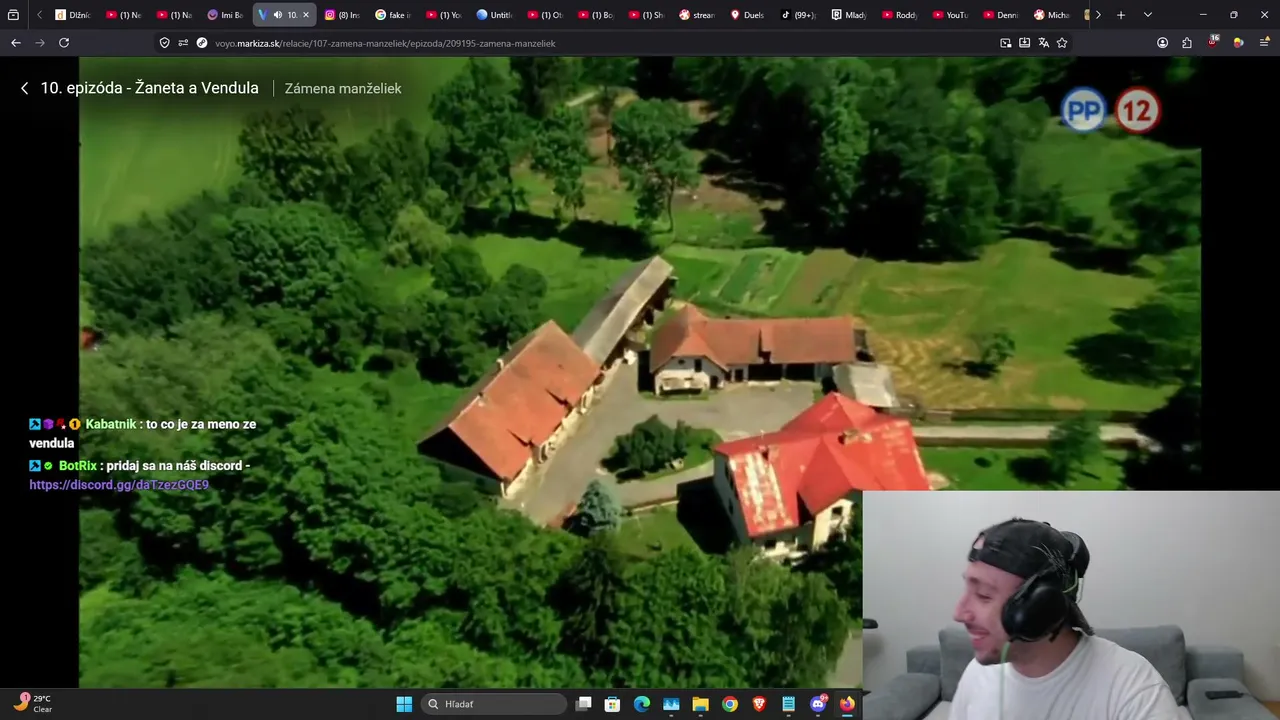The image size is (1280, 720).
Task: Switch to the TikTok (99+) tab
Action: (x=799, y=15)
